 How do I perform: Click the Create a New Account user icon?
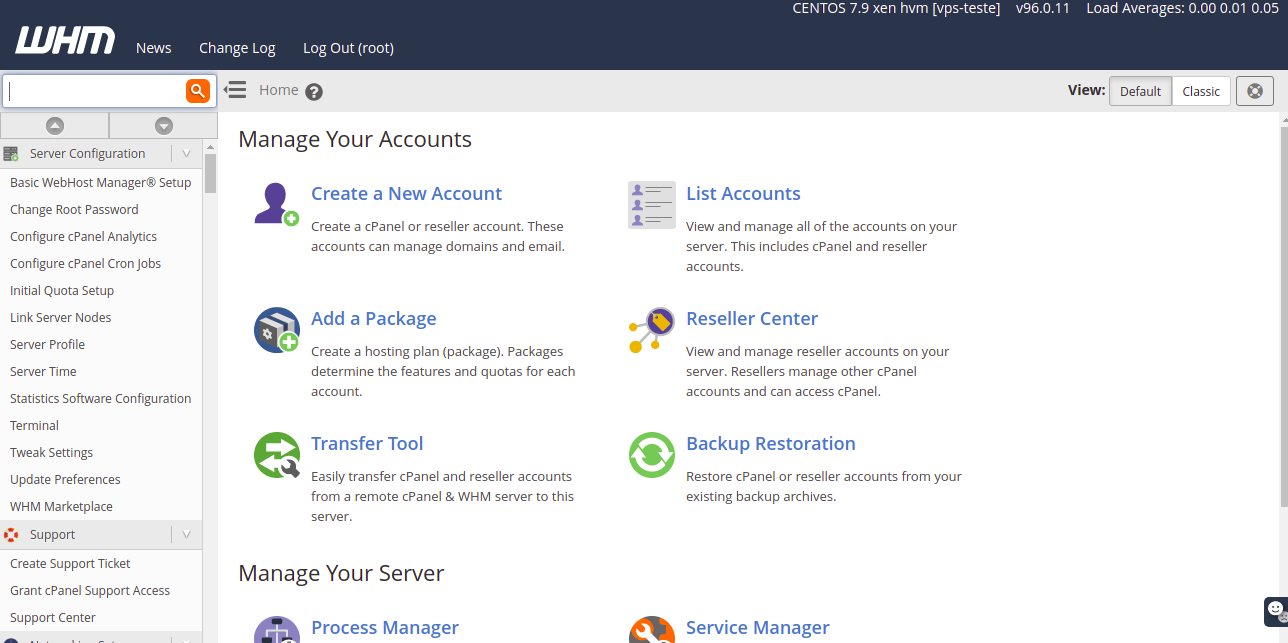coord(276,204)
